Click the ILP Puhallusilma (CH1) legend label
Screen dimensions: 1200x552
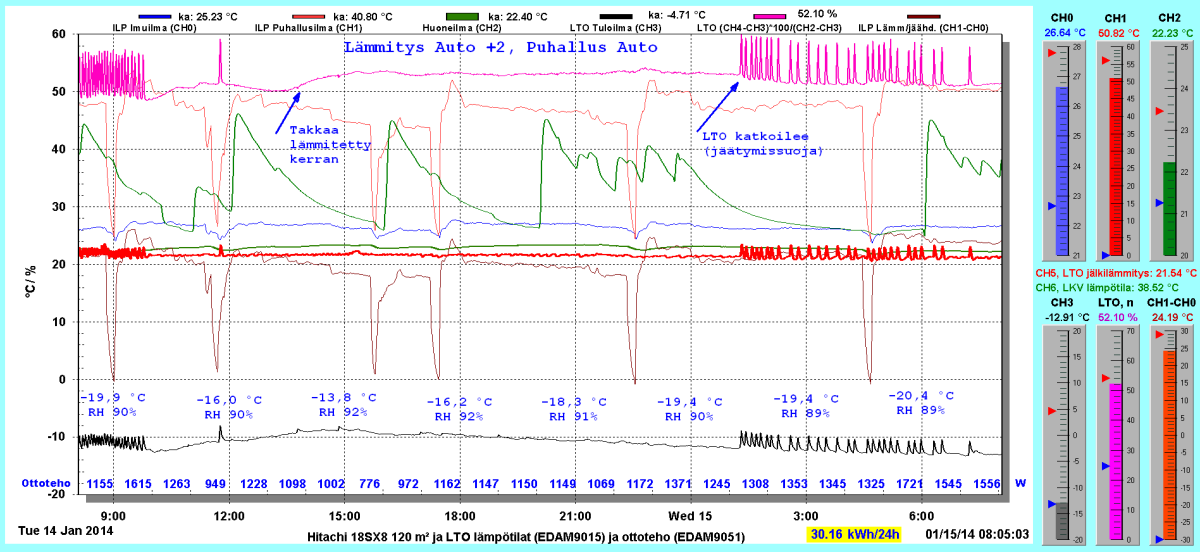309,28
